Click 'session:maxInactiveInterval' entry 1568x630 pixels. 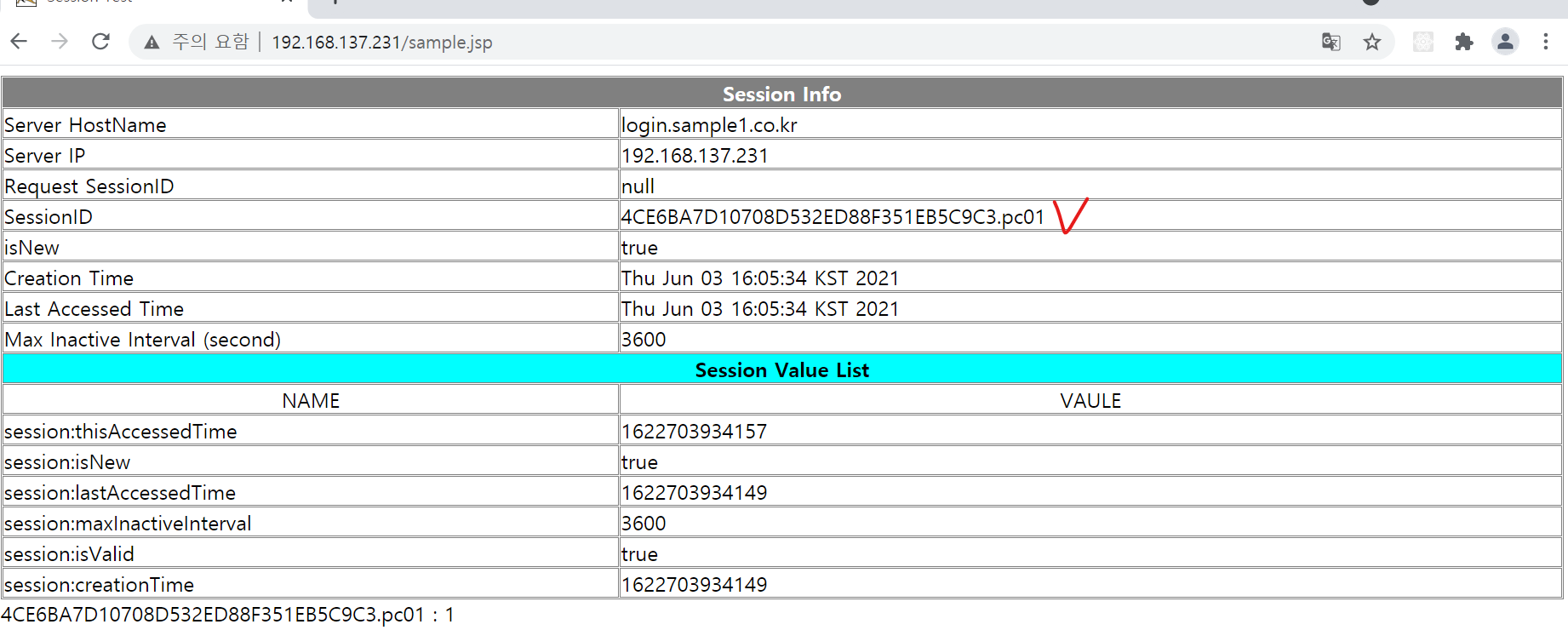point(128,524)
